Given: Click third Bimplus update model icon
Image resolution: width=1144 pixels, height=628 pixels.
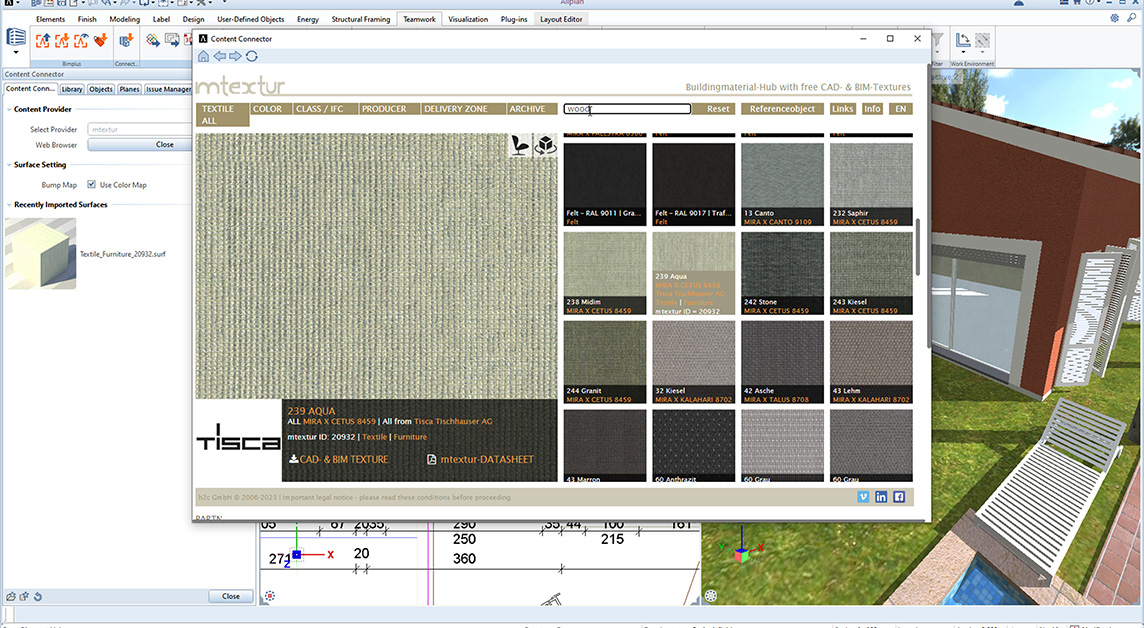Looking at the screenshot, I should click(x=81, y=41).
